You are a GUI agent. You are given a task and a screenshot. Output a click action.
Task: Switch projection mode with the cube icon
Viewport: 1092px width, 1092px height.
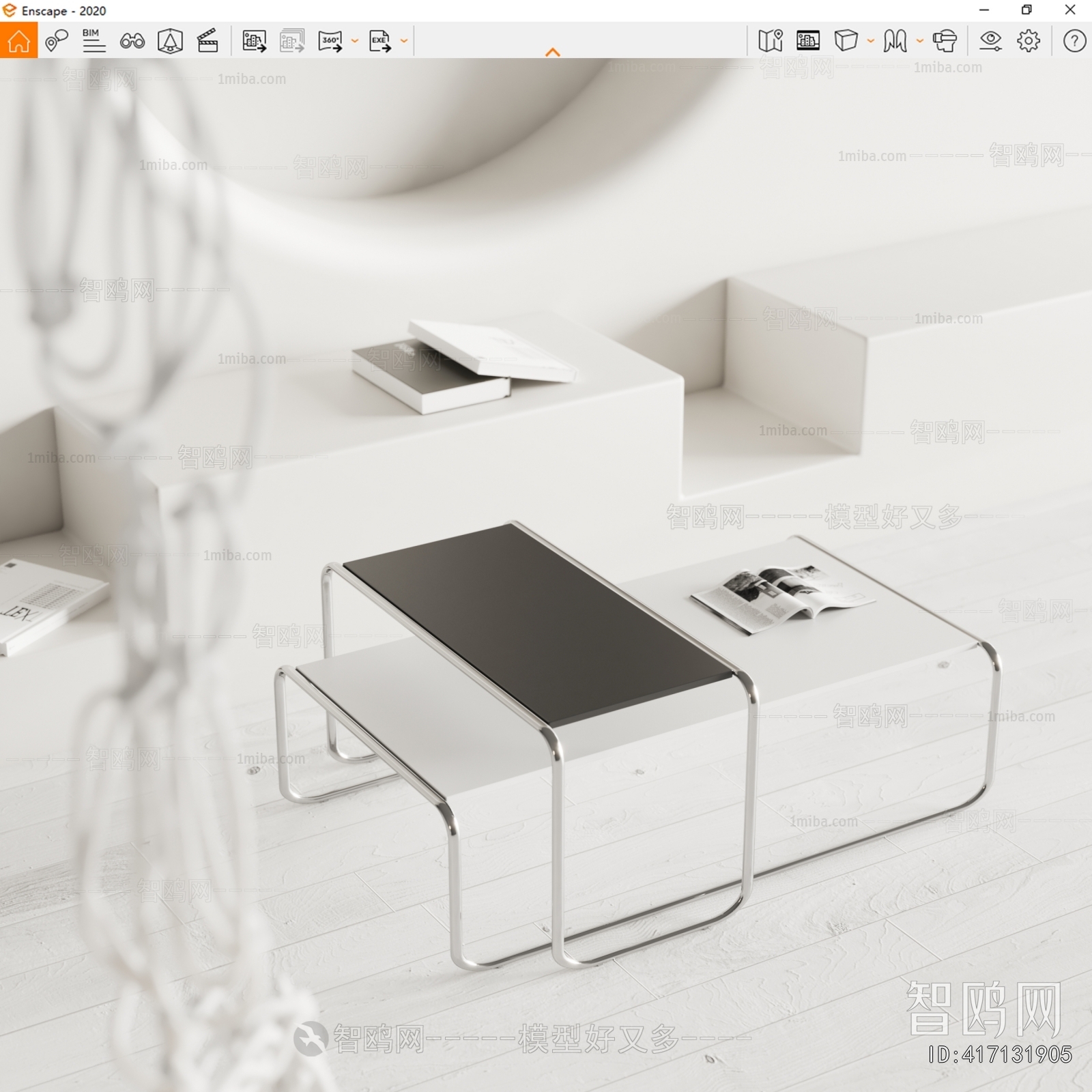[x=846, y=40]
